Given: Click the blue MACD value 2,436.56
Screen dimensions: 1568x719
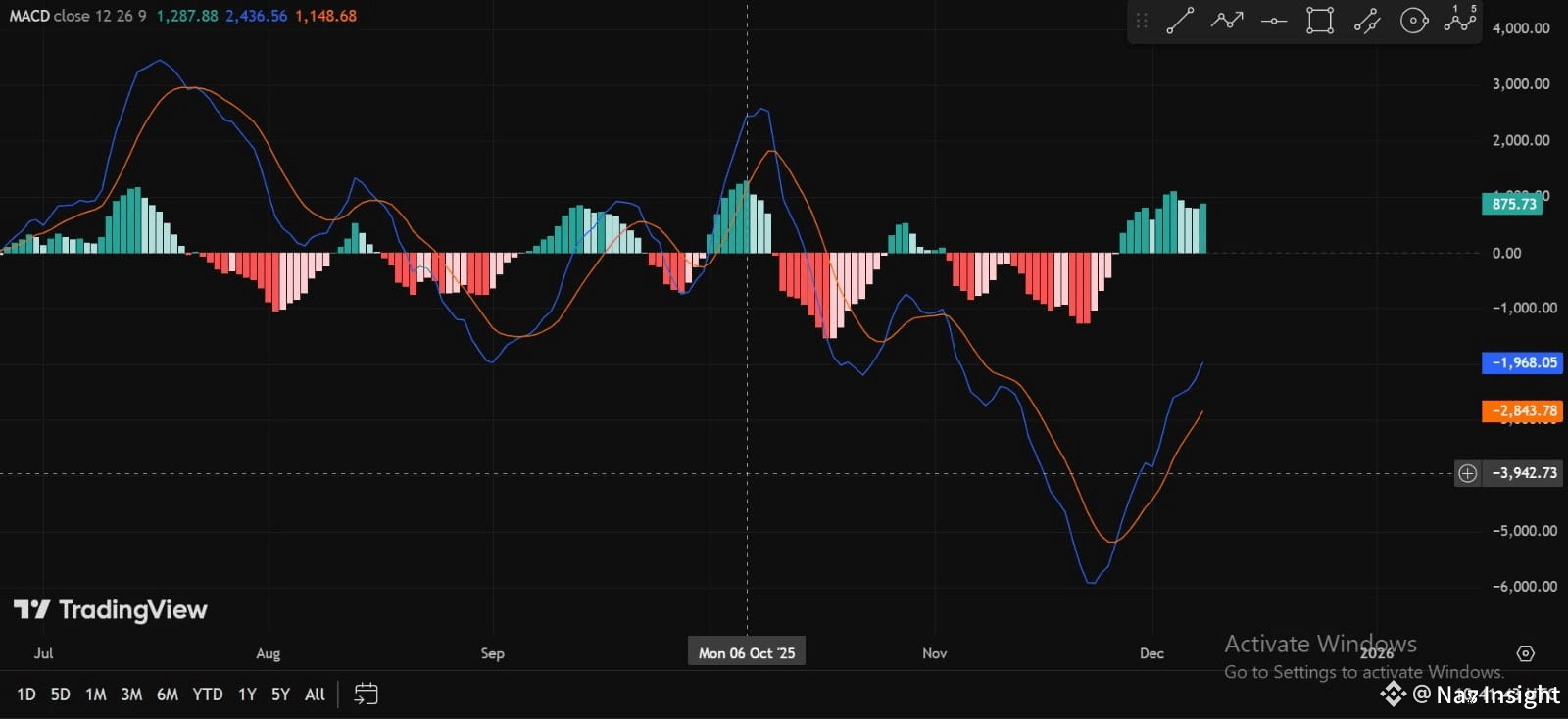Looking at the screenshot, I should (x=257, y=16).
